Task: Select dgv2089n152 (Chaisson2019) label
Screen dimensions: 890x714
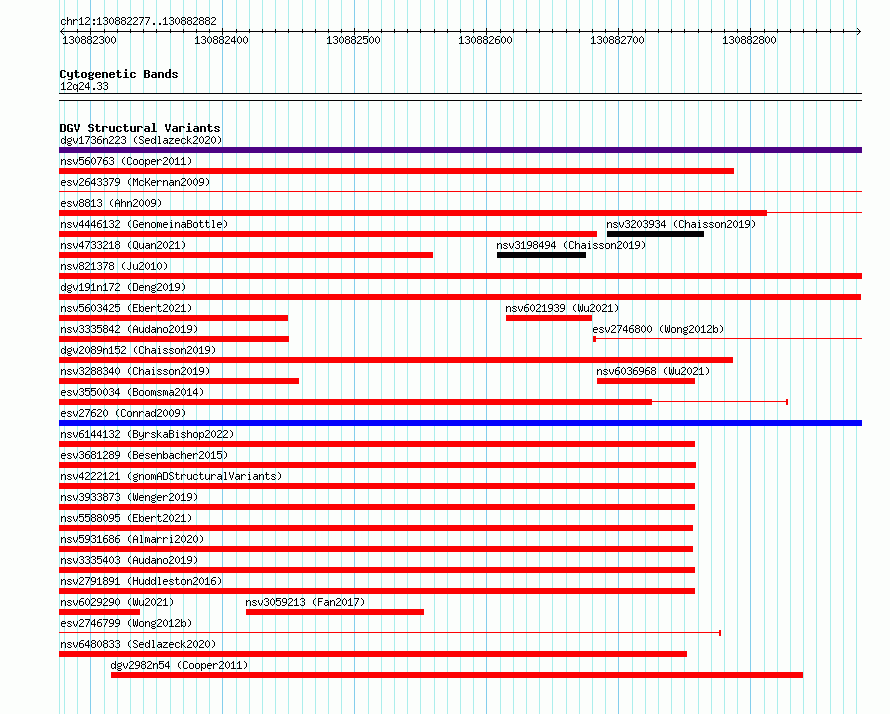Action: (138, 350)
